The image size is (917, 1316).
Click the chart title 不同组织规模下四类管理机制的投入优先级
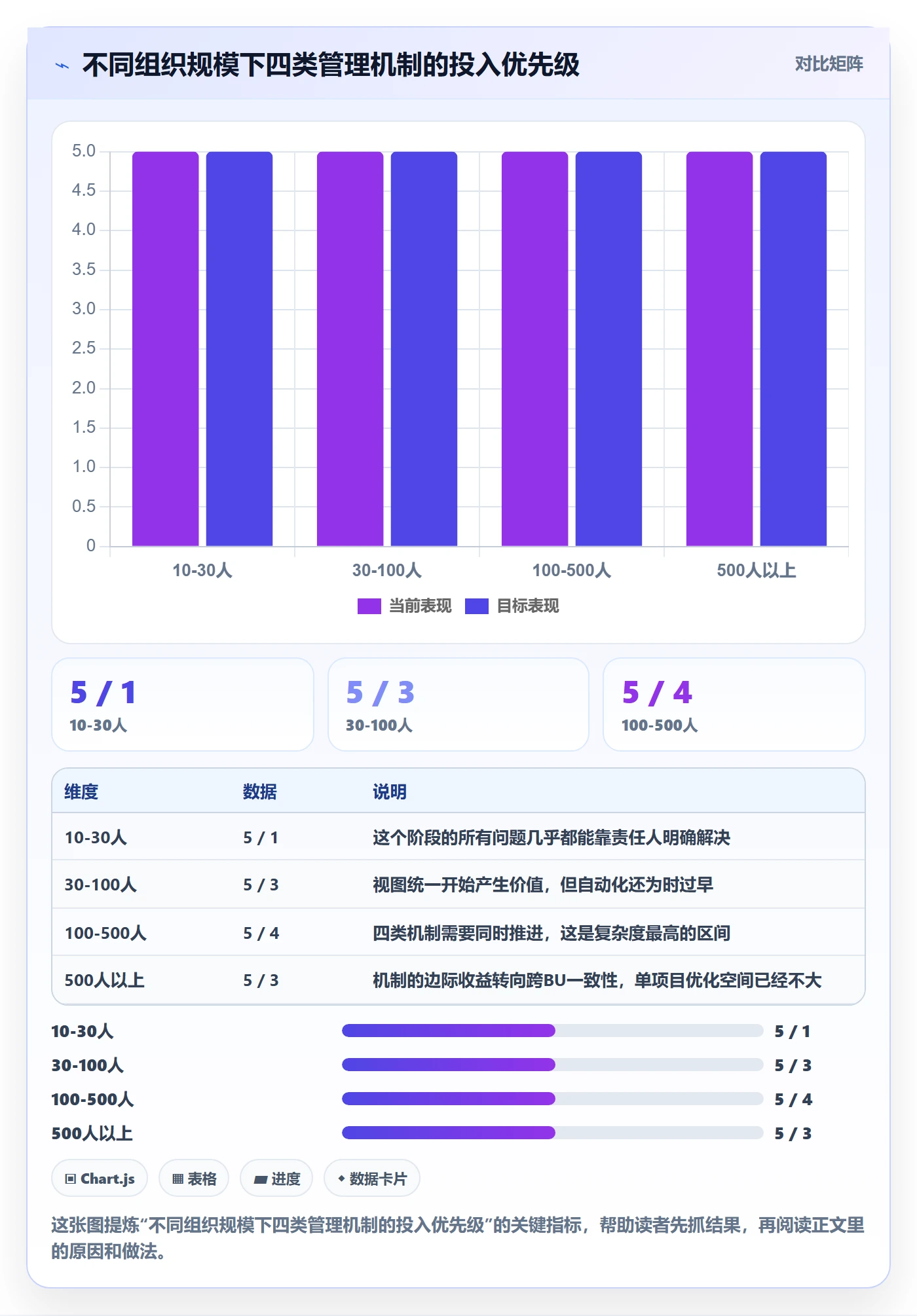click(331, 65)
